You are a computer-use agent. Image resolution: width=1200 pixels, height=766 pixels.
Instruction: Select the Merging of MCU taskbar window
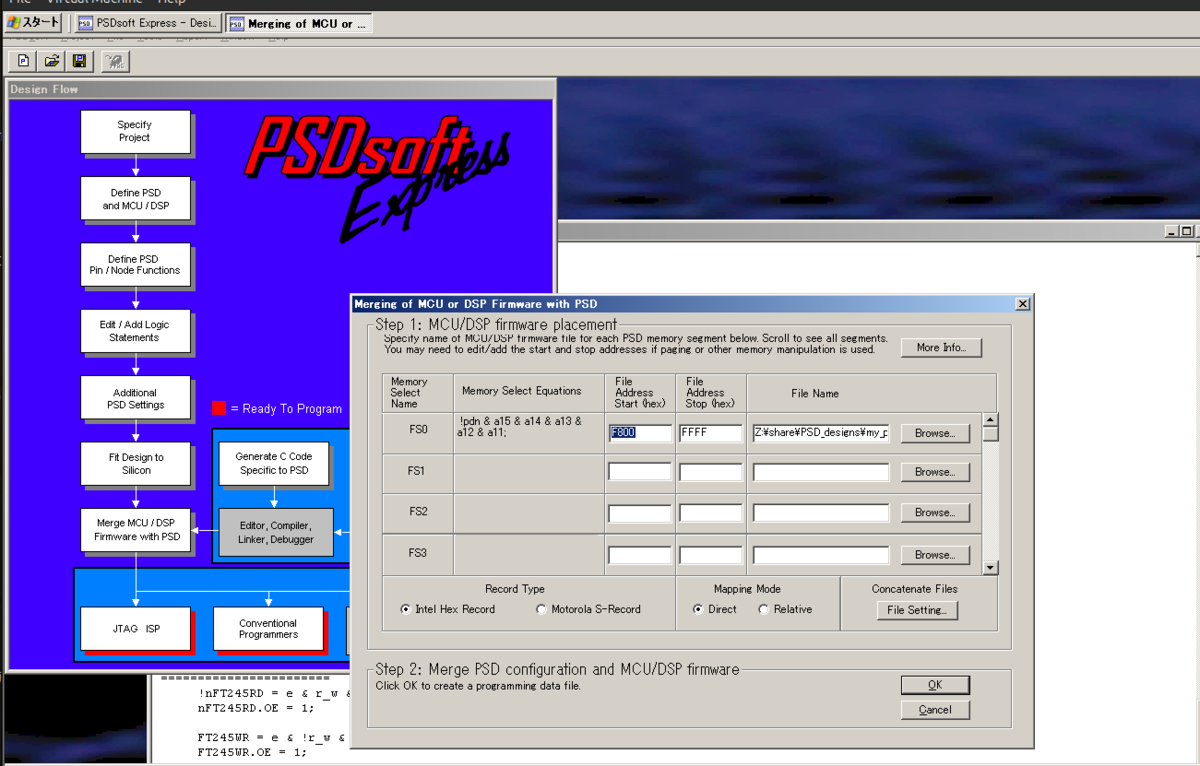click(x=299, y=23)
